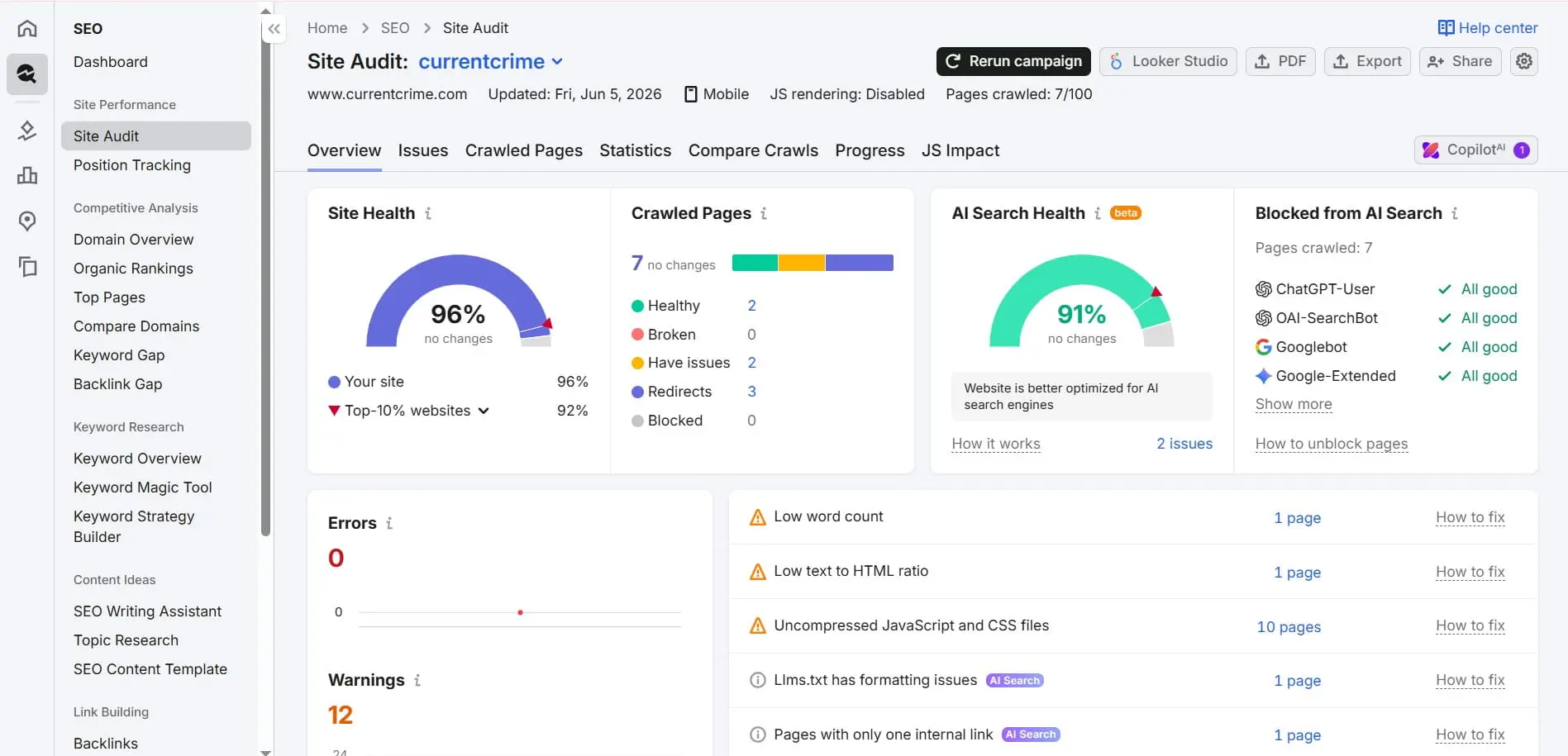Switch to the Issues tab
Viewport: 1568px width, 756px height.
pyautogui.click(x=423, y=150)
